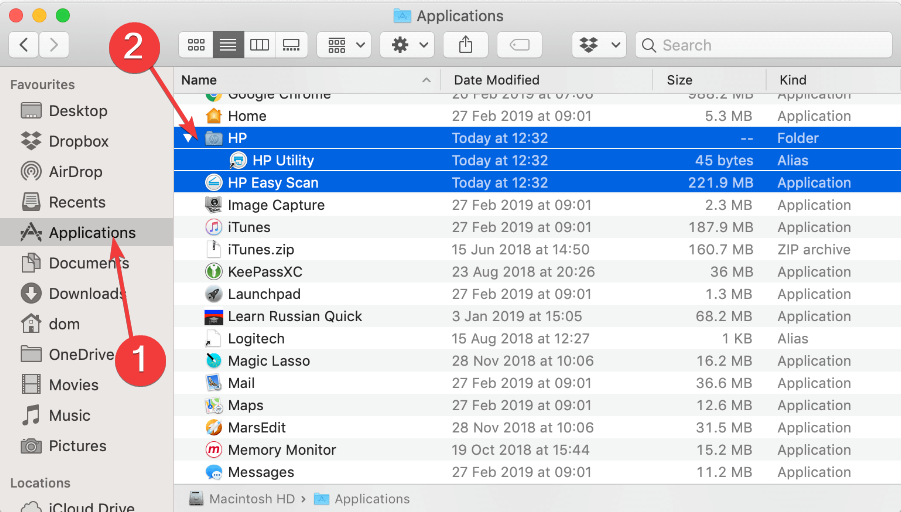Viewport: 901px width, 512px height.
Task: Switch to list view
Action: 228,45
